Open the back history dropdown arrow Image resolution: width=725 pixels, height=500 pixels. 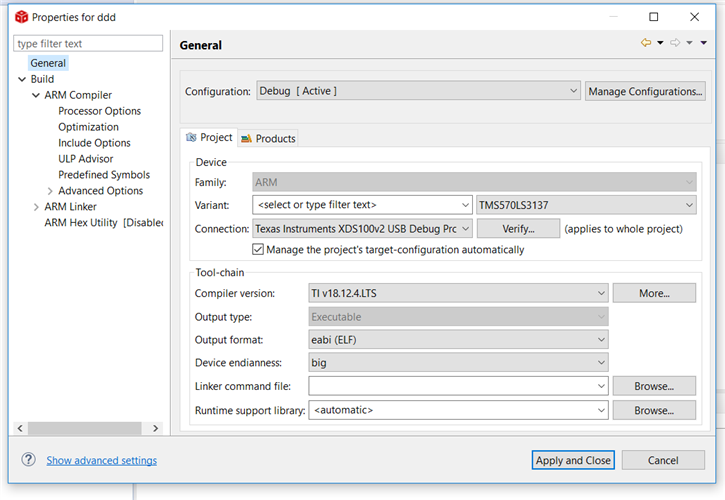click(x=660, y=43)
